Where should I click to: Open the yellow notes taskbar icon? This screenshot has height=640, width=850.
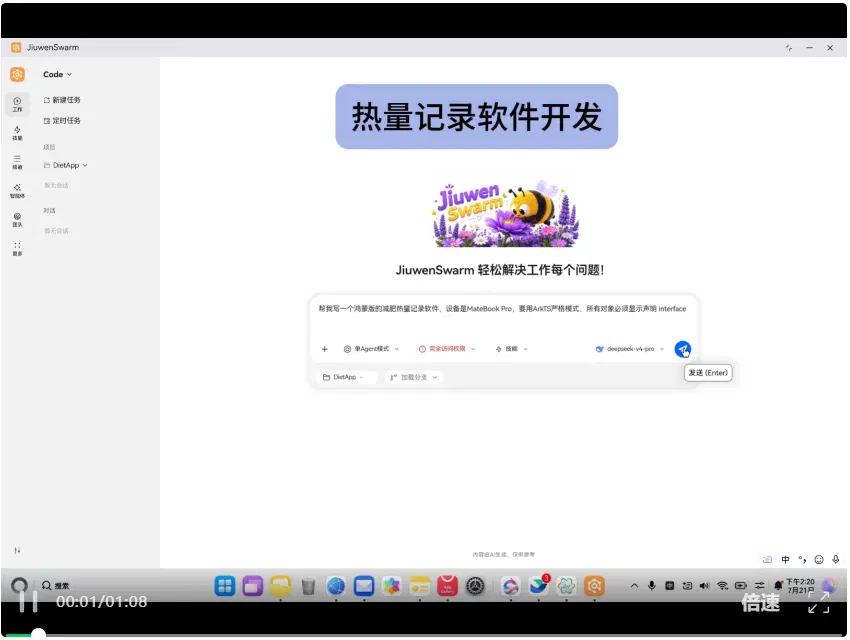point(420,586)
